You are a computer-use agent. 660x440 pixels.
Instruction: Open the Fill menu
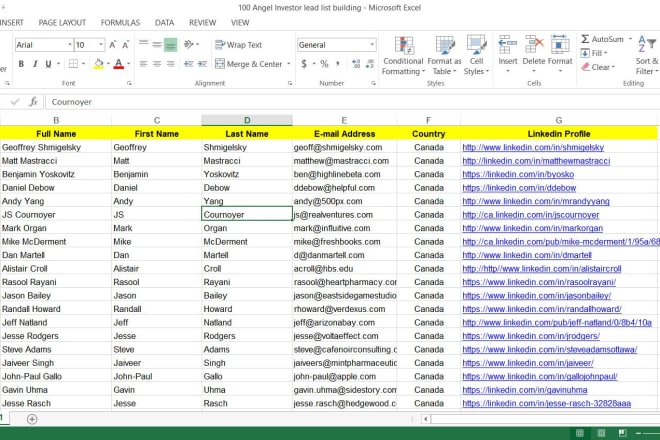click(594, 53)
